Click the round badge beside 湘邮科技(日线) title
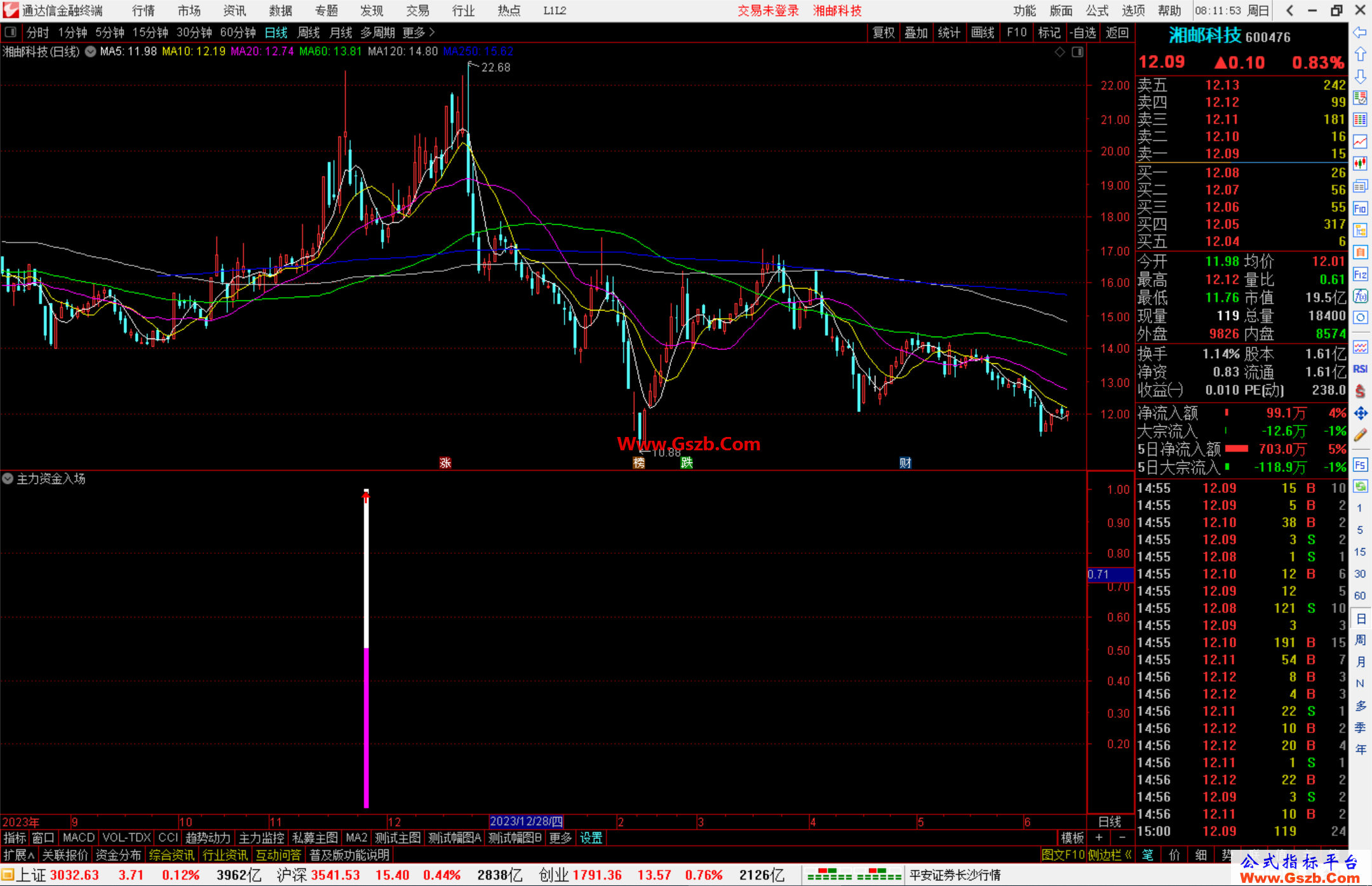1372x886 pixels. coord(90,51)
